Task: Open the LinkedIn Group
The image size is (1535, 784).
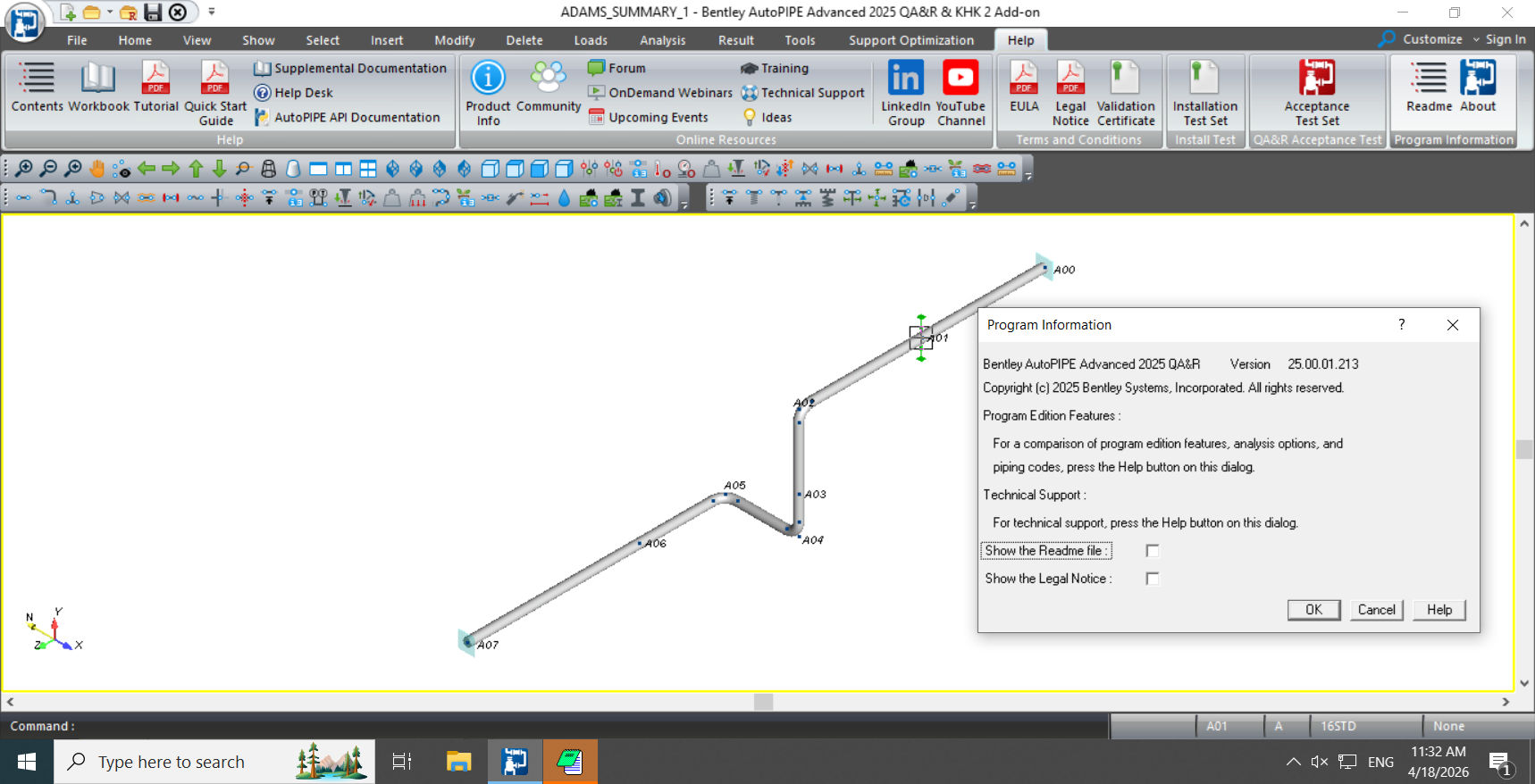Action: click(906, 94)
